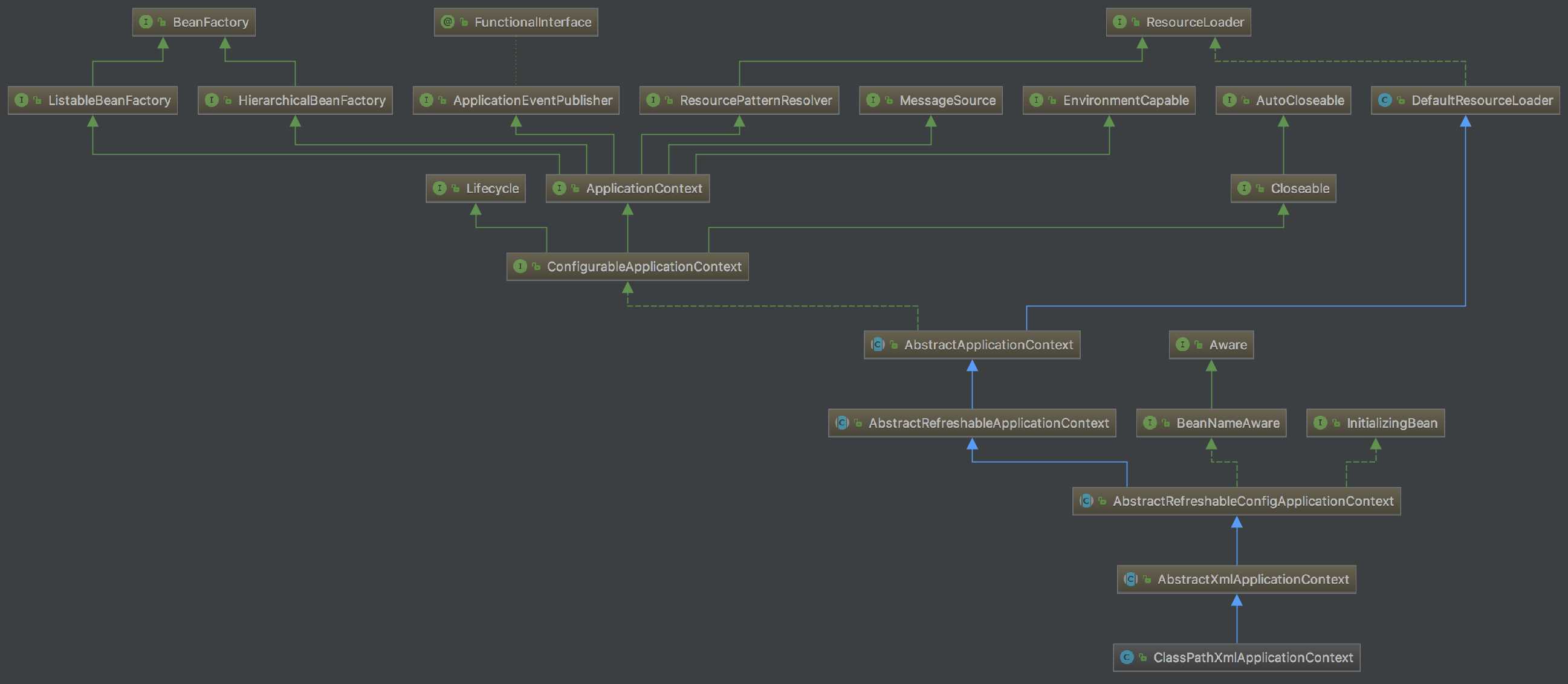Viewport: 1568px width, 684px height.
Task: Click the class icon on DefaultResourceLoader
Action: 1385,100
